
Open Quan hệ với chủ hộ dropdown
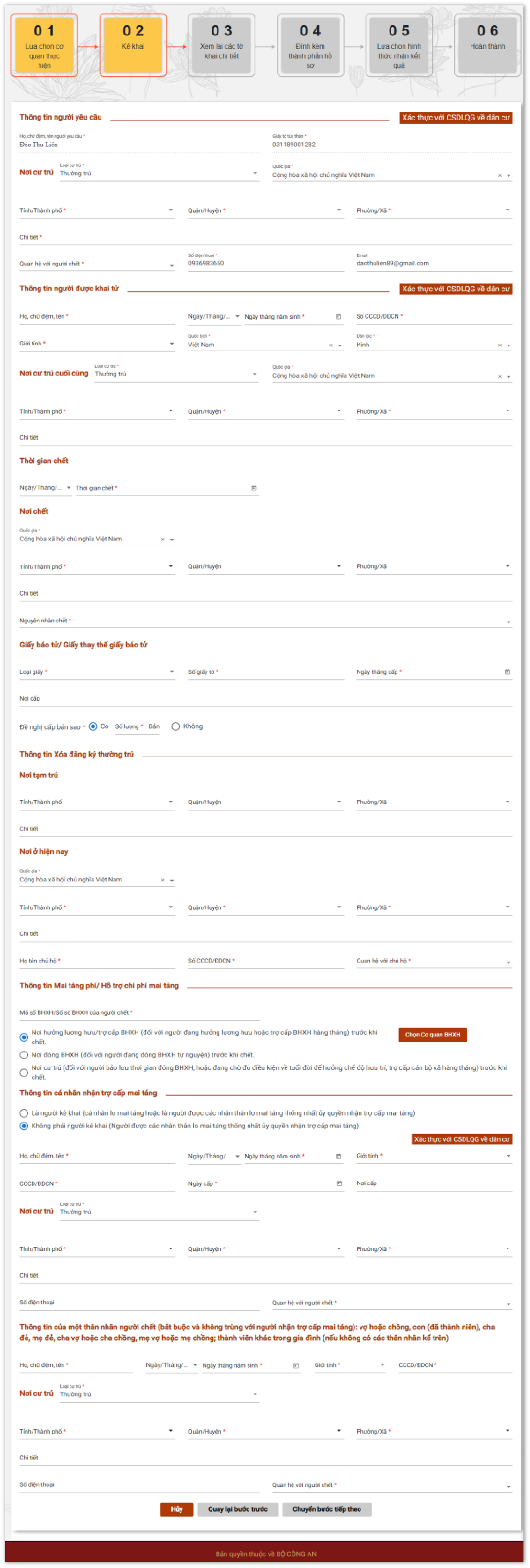pos(434,961)
